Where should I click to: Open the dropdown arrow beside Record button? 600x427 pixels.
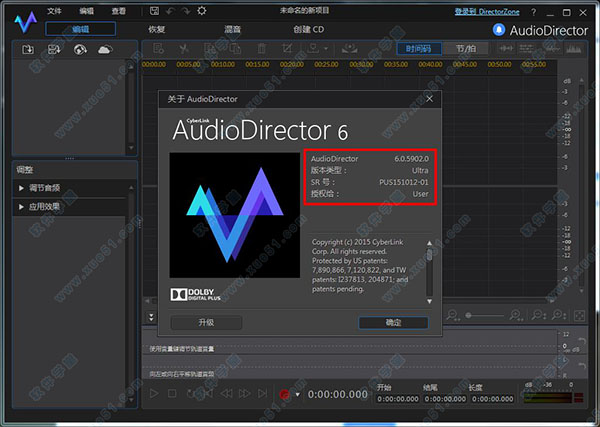tap(297, 394)
